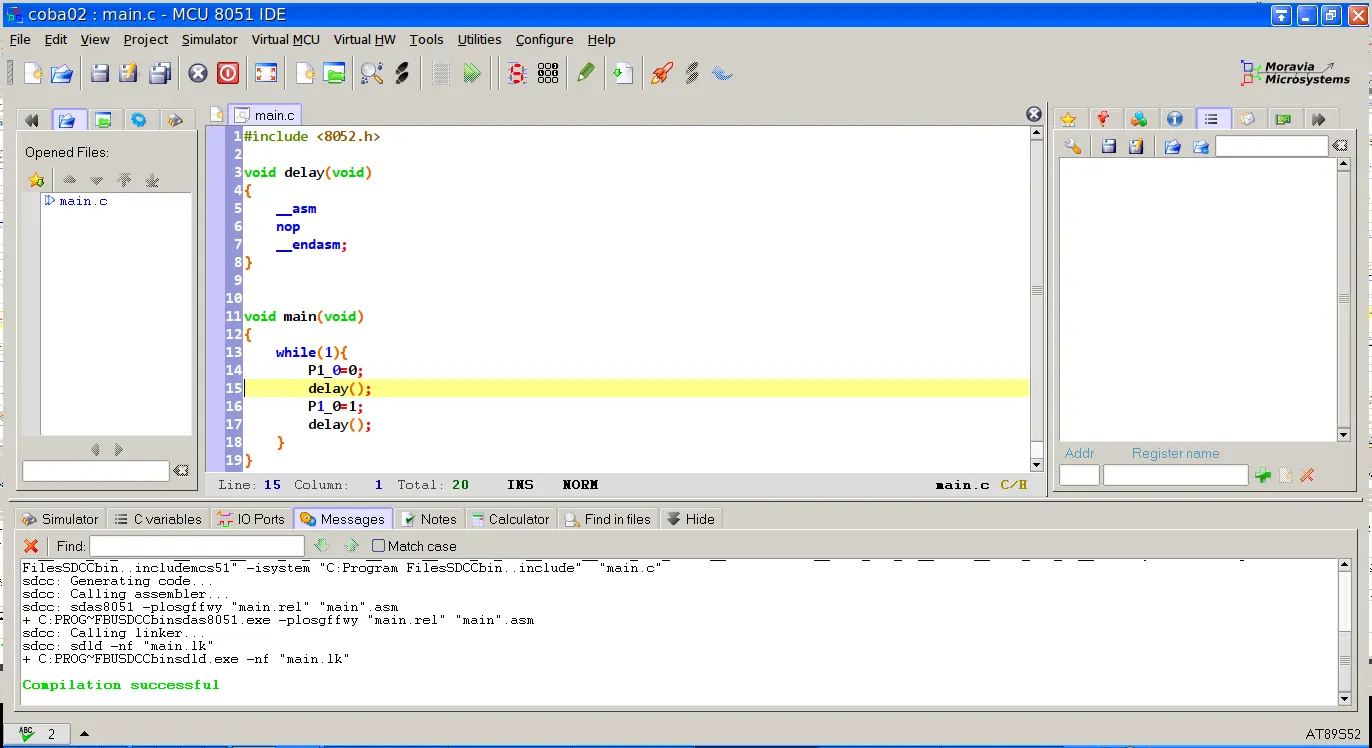Screen dimensions: 1372x748
Task: Click the green find-previous arrow in Messages
Action: (321, 546)
